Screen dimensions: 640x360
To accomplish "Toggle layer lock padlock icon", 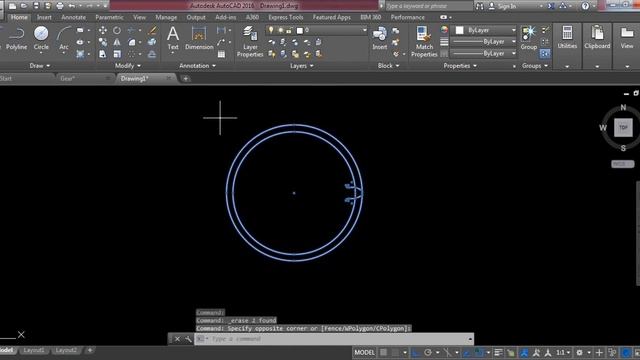I will (x=289, y=31).
